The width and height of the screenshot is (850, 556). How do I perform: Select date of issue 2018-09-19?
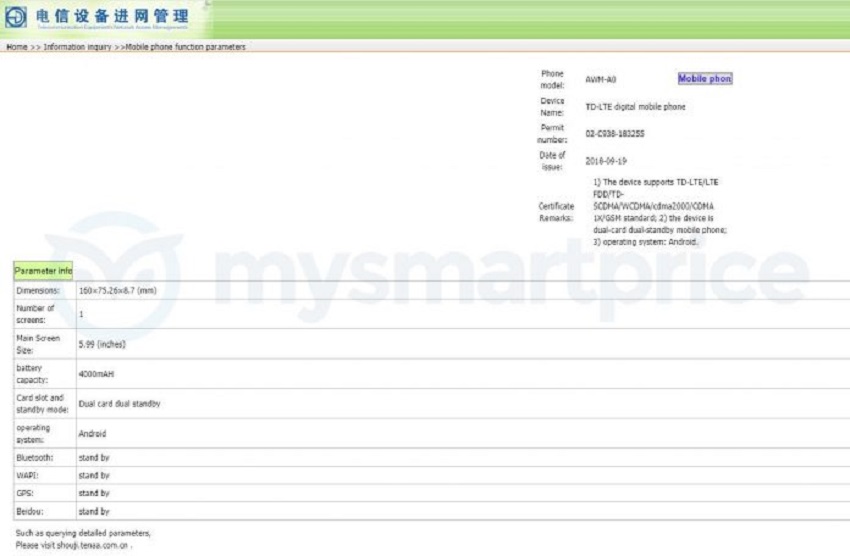(x=606, y=161)
